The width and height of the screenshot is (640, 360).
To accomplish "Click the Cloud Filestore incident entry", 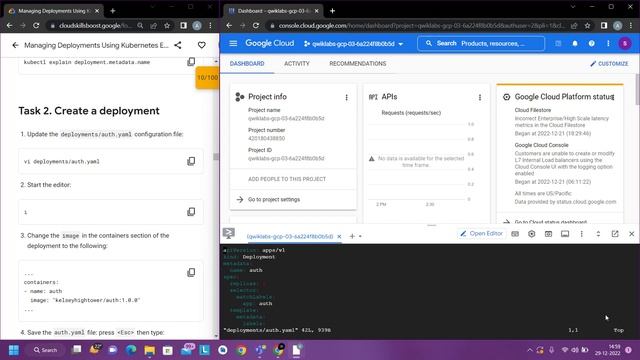I will 561,122.
